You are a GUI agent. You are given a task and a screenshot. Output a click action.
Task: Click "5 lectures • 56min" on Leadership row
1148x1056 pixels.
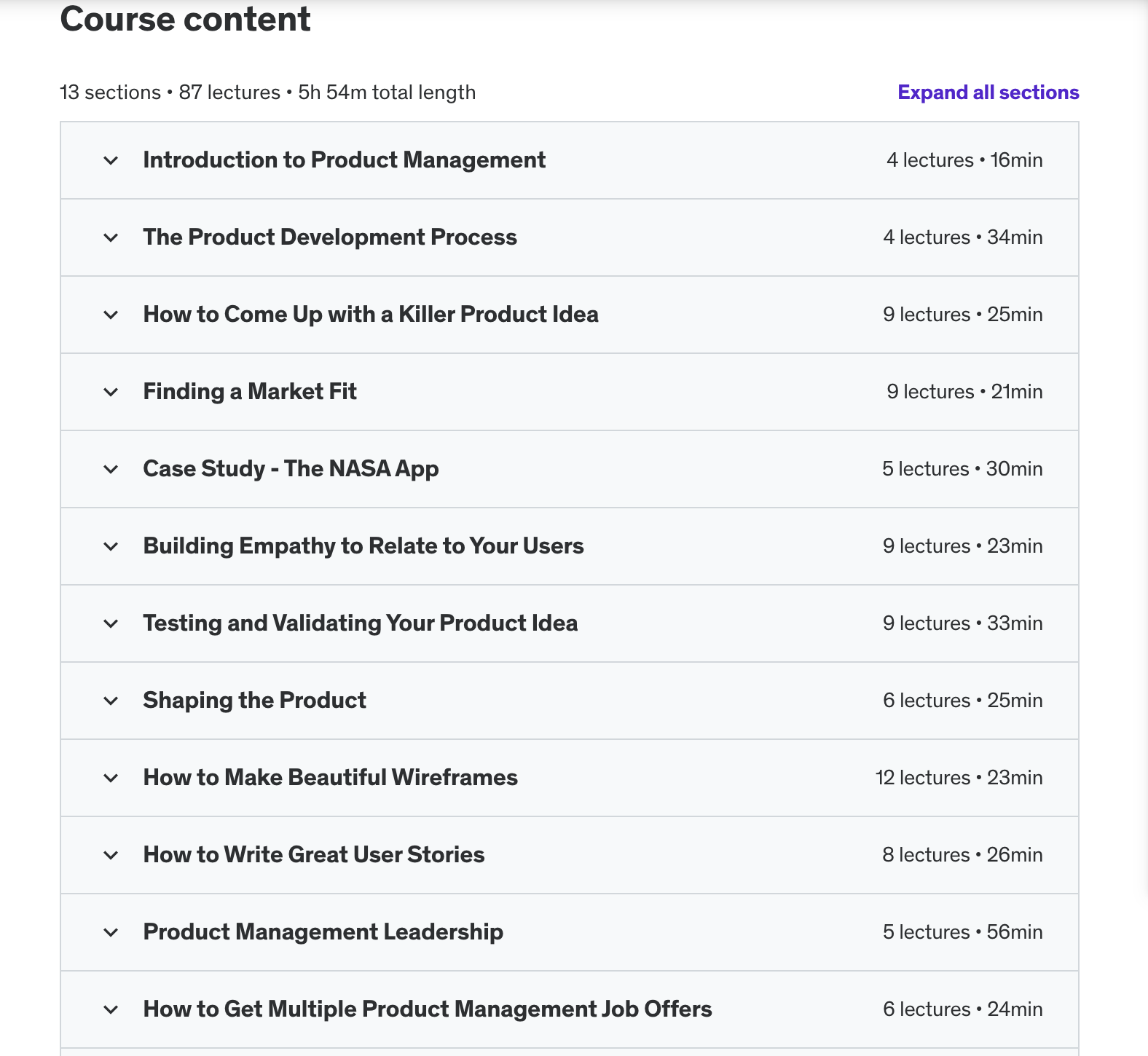962,932
